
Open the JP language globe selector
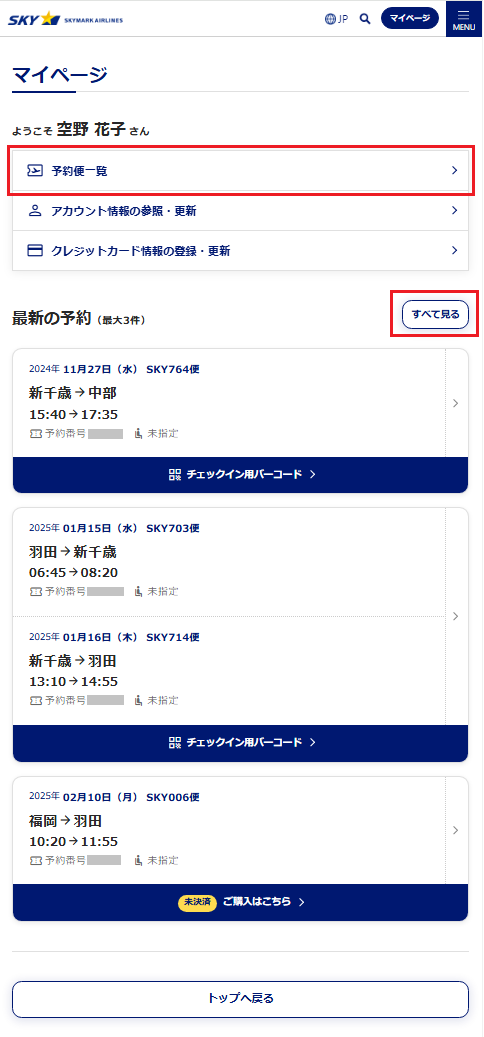click(336, 19)
